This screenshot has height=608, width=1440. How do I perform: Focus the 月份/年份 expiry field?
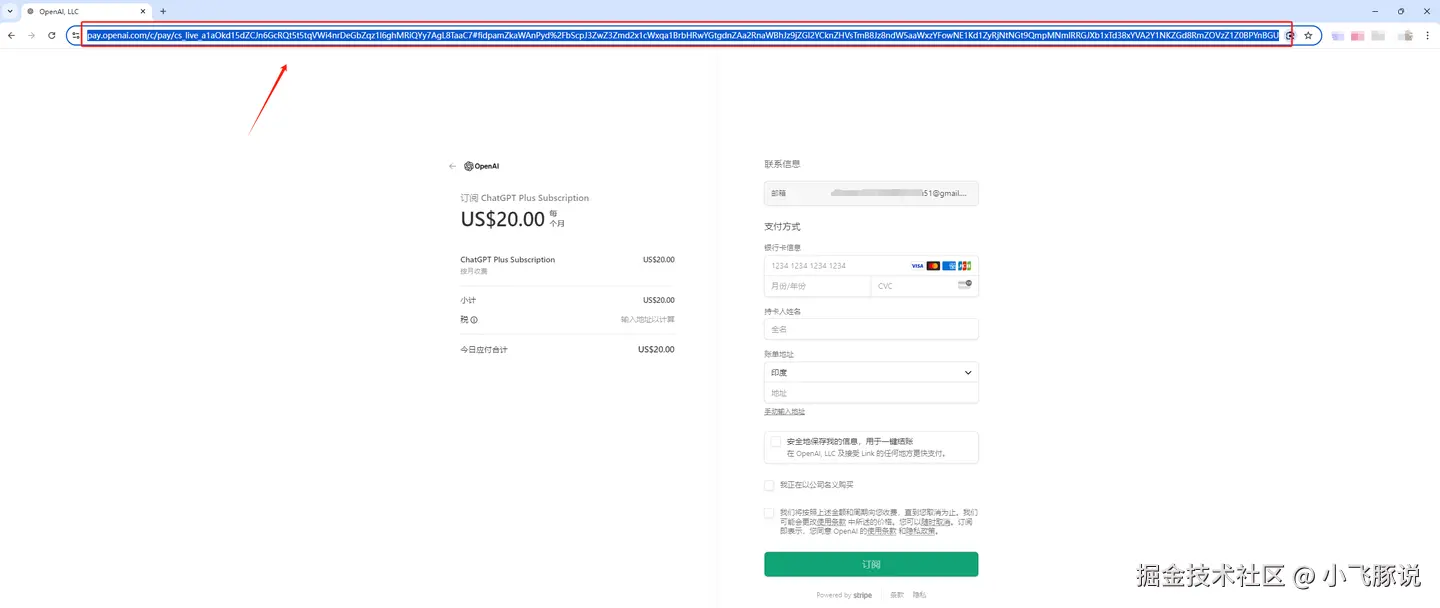pyautogui.click(x=818, y=286)
